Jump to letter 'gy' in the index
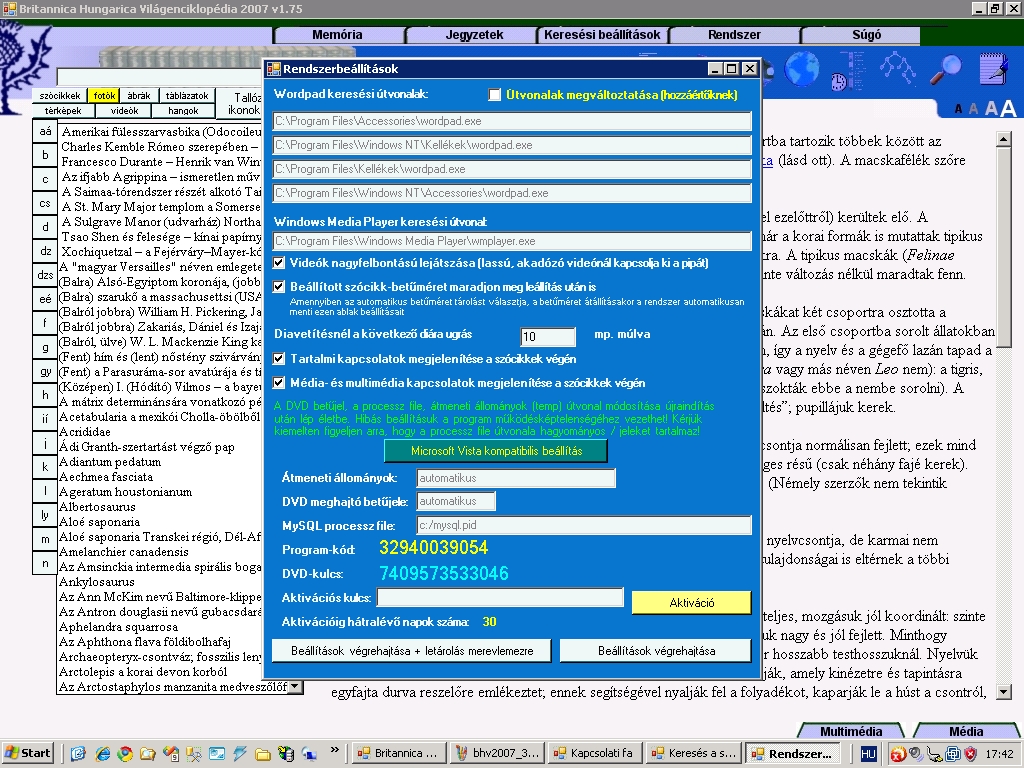This screenshot has height=768, width=1024. click(45, 371)
